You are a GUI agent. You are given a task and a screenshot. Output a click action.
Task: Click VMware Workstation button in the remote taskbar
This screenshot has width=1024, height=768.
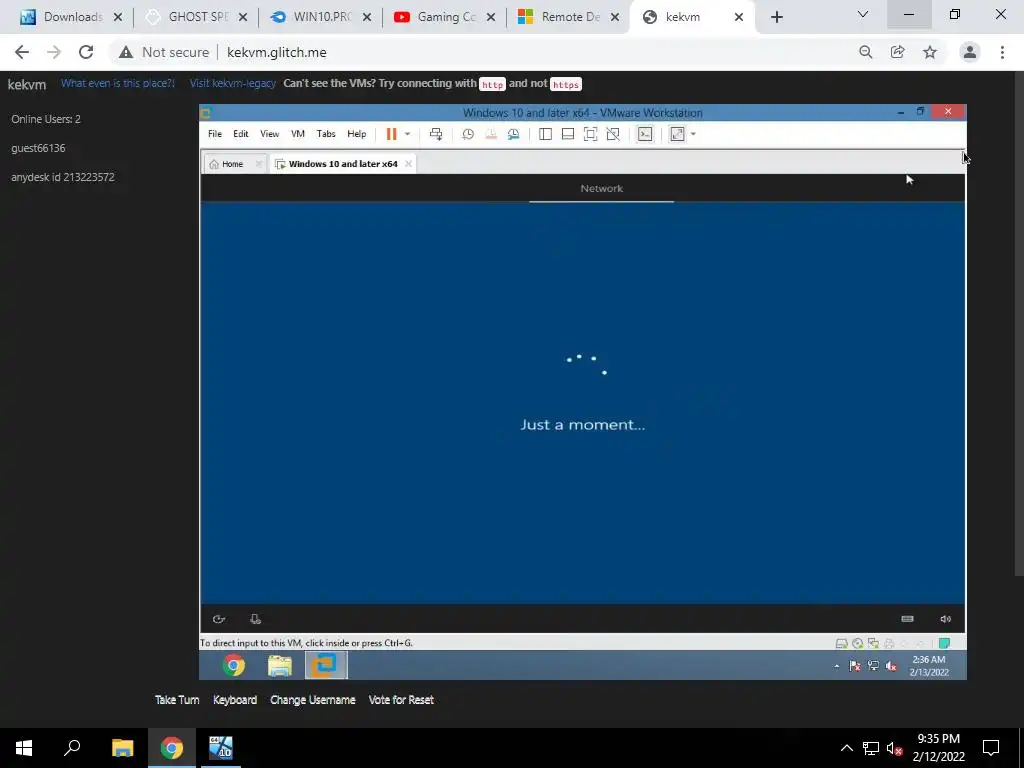326,665
